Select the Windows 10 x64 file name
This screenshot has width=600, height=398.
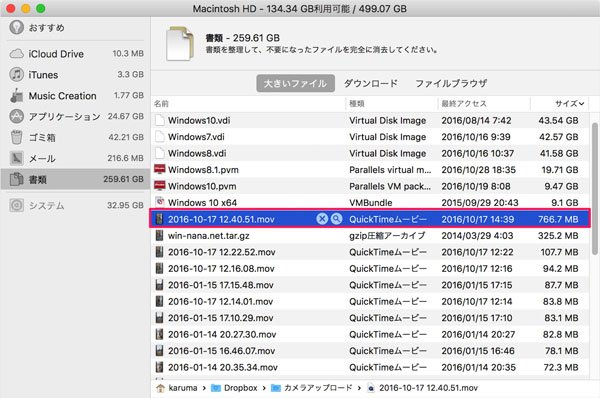pos(202,202)
